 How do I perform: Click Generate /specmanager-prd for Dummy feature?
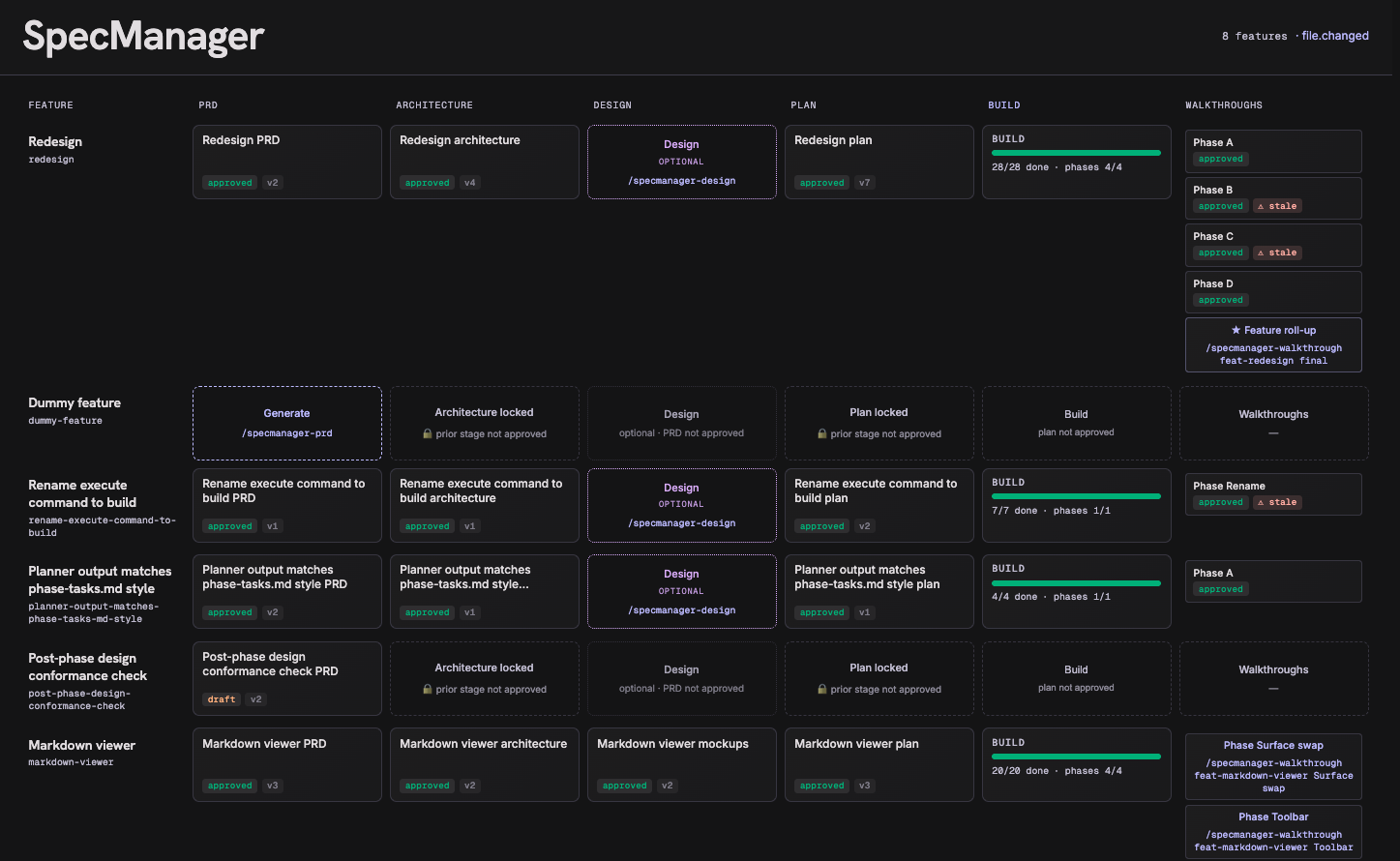(x=287, y=423)
